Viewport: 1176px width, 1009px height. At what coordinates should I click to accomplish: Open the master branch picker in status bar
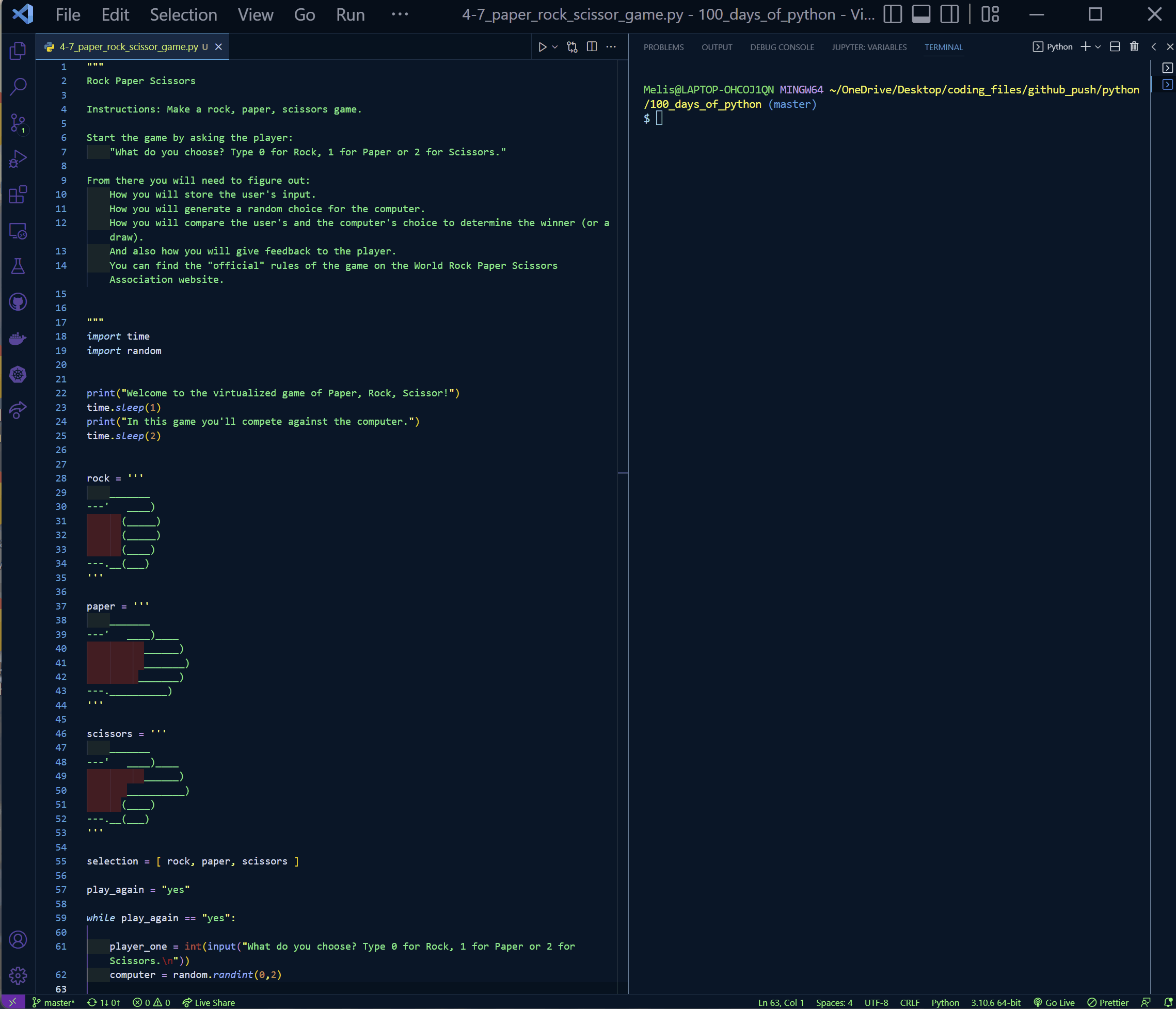tap(53, 1002)
